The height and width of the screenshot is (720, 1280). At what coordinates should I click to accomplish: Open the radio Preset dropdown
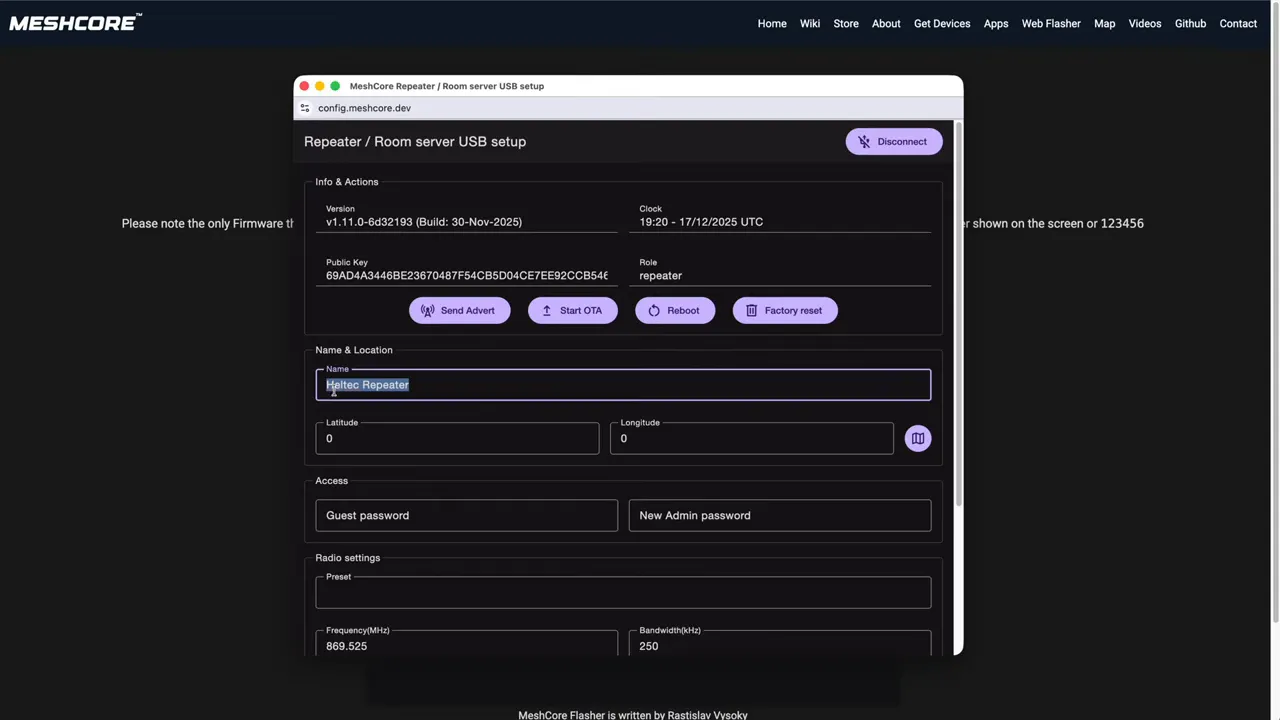[x=623, y=592]
